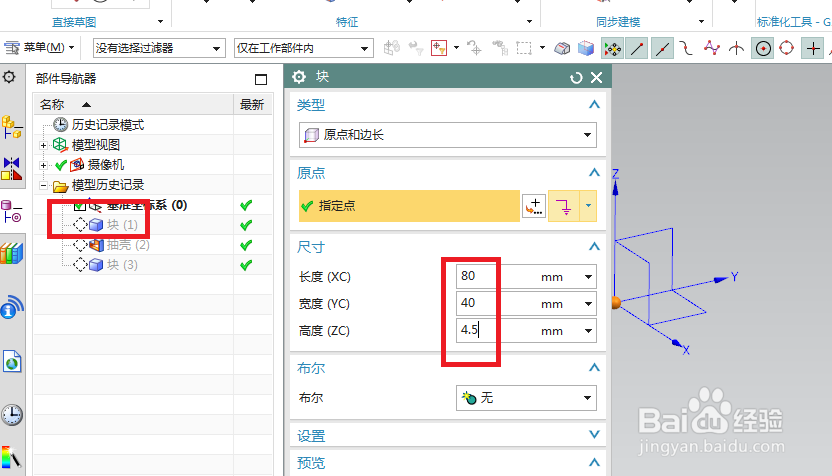This screenshot has width=832, height=476.
Task: Toggle End Point snap
Action: (637, 49)
